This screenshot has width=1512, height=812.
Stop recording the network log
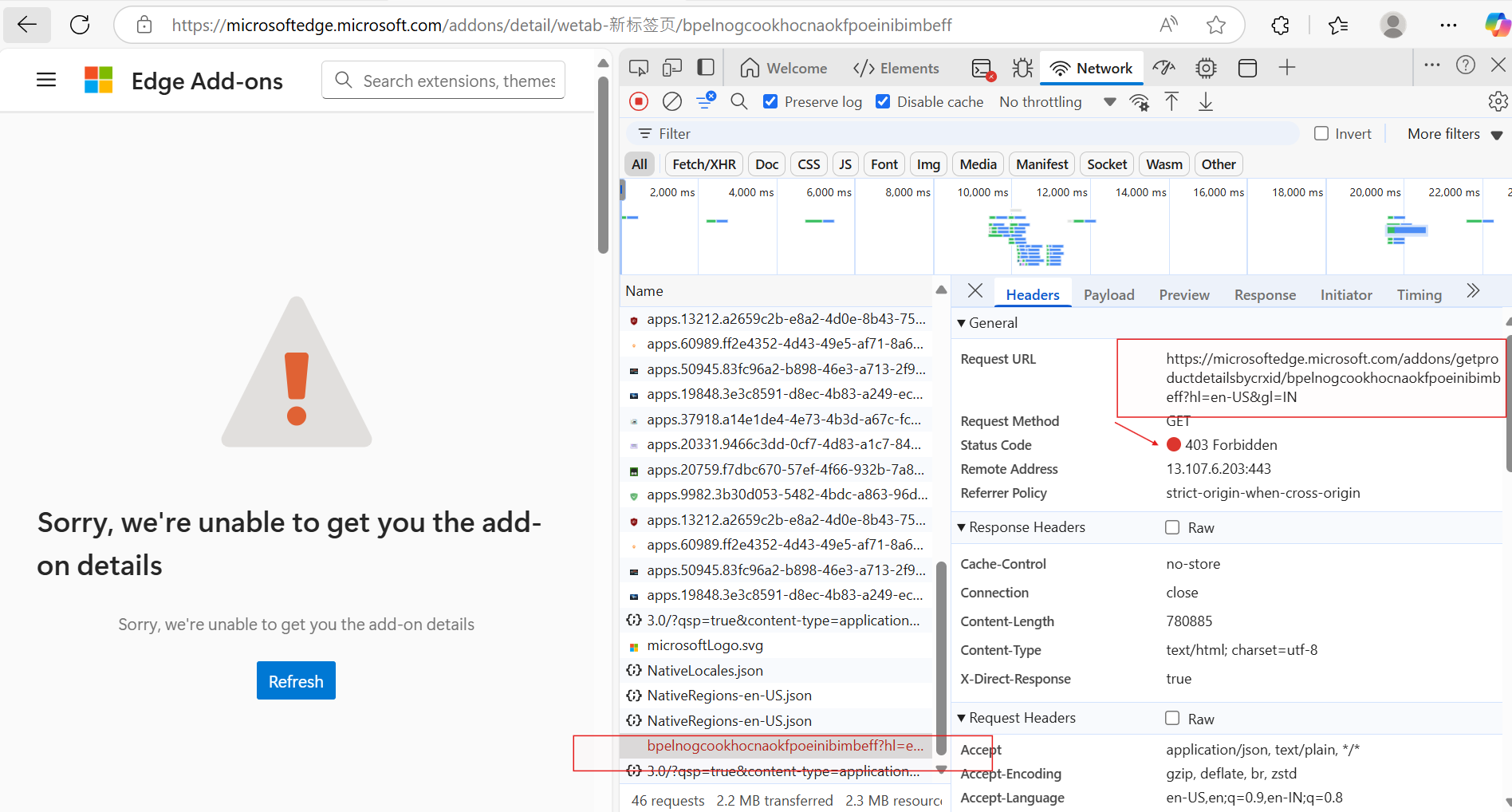(x=639, y=101)
